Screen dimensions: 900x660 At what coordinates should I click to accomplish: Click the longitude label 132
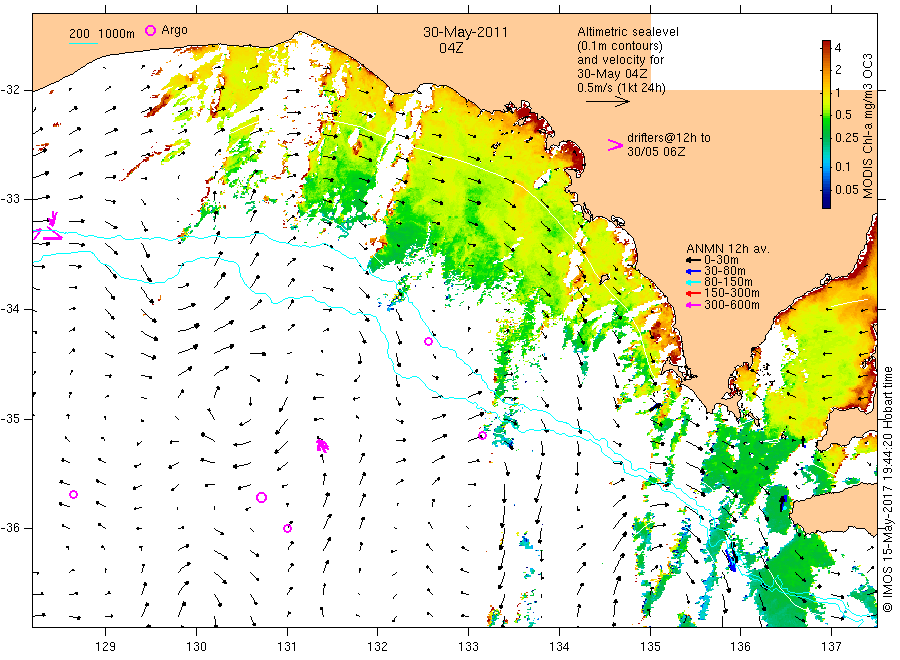click(378, 647)
